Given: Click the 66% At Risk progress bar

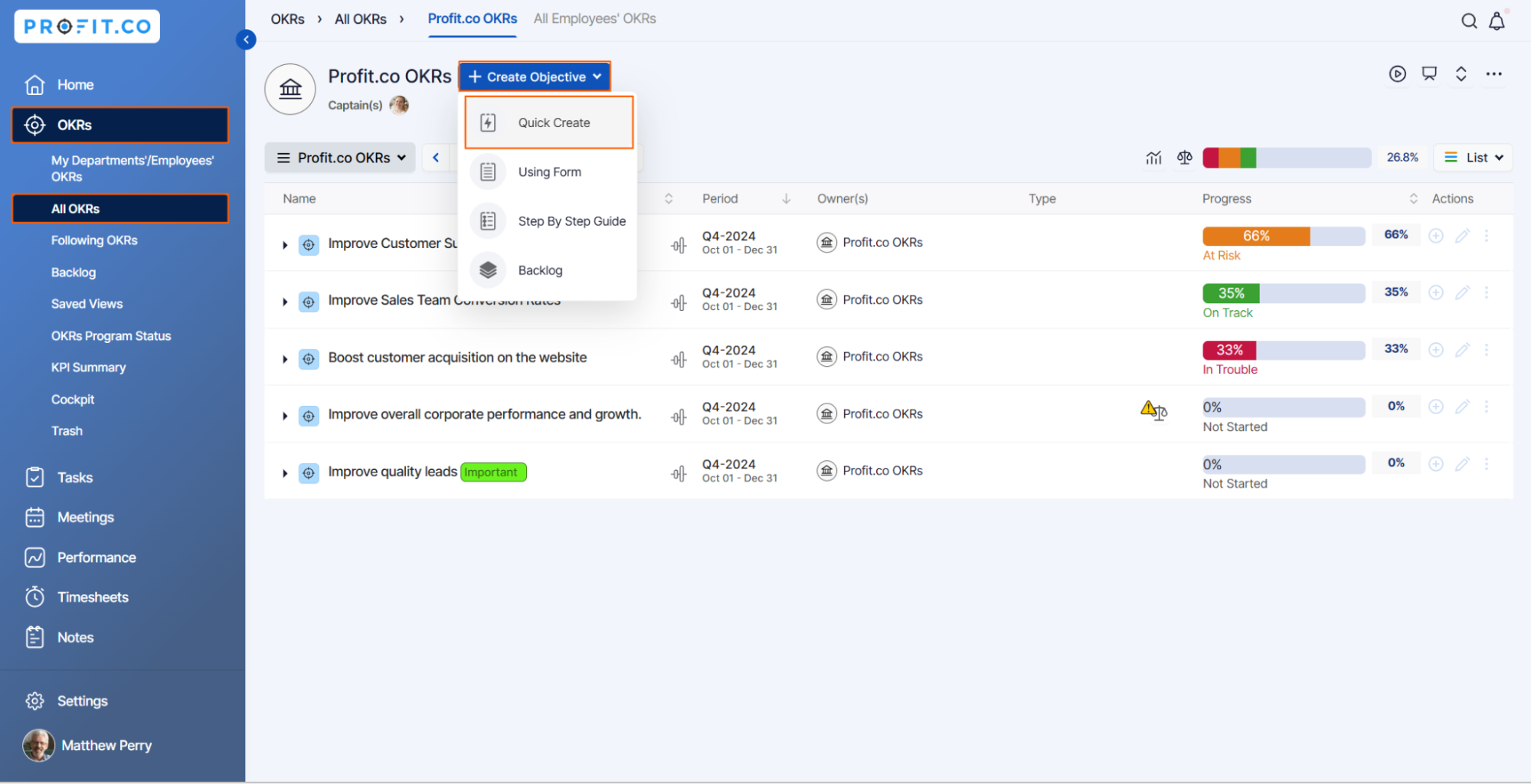Looking at the screenshot, I should [x=1284, y=236].
